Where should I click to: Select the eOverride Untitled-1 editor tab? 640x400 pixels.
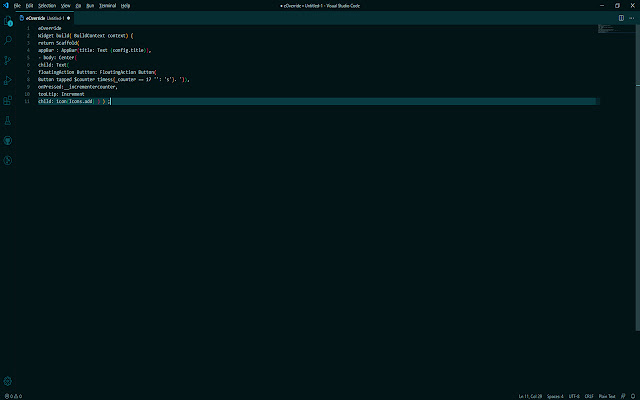pos(48,17)
